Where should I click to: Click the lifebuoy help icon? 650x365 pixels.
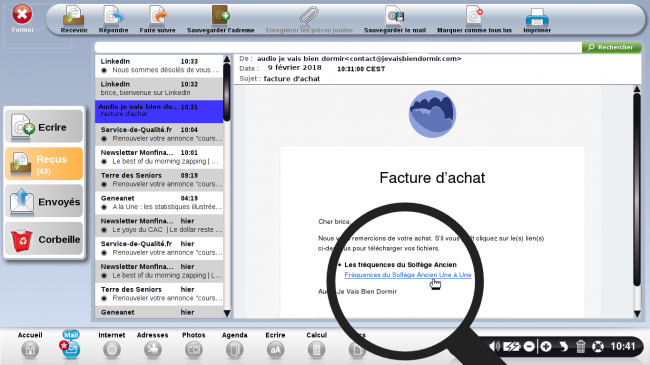(x=598, y=346)
